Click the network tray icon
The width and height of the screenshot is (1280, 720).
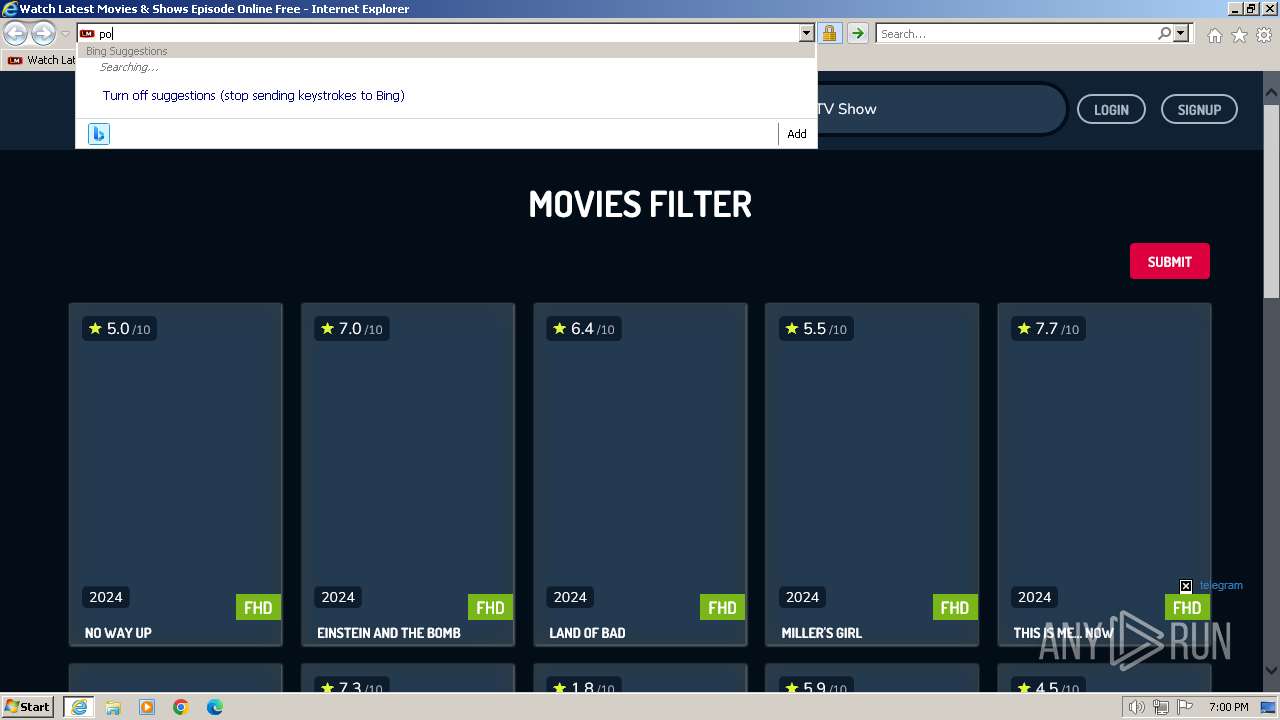tap(1160, 707)
